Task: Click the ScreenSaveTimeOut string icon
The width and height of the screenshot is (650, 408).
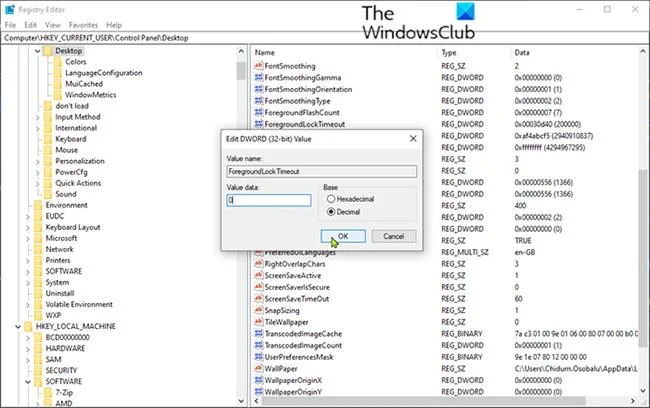Action: pyautogui.click(x=259, y=298)
